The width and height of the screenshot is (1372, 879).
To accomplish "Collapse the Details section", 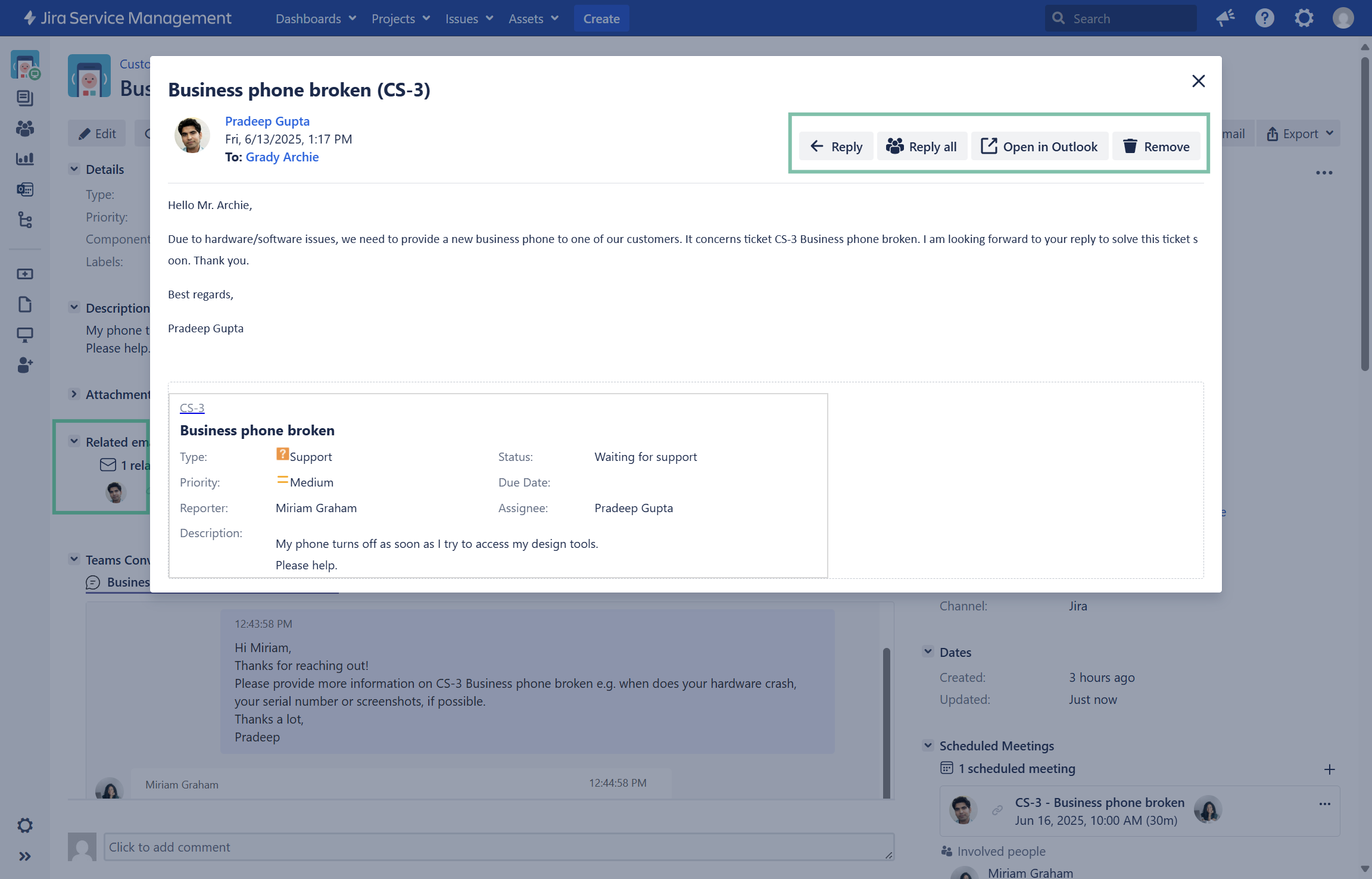I will (x=74, y=169).
